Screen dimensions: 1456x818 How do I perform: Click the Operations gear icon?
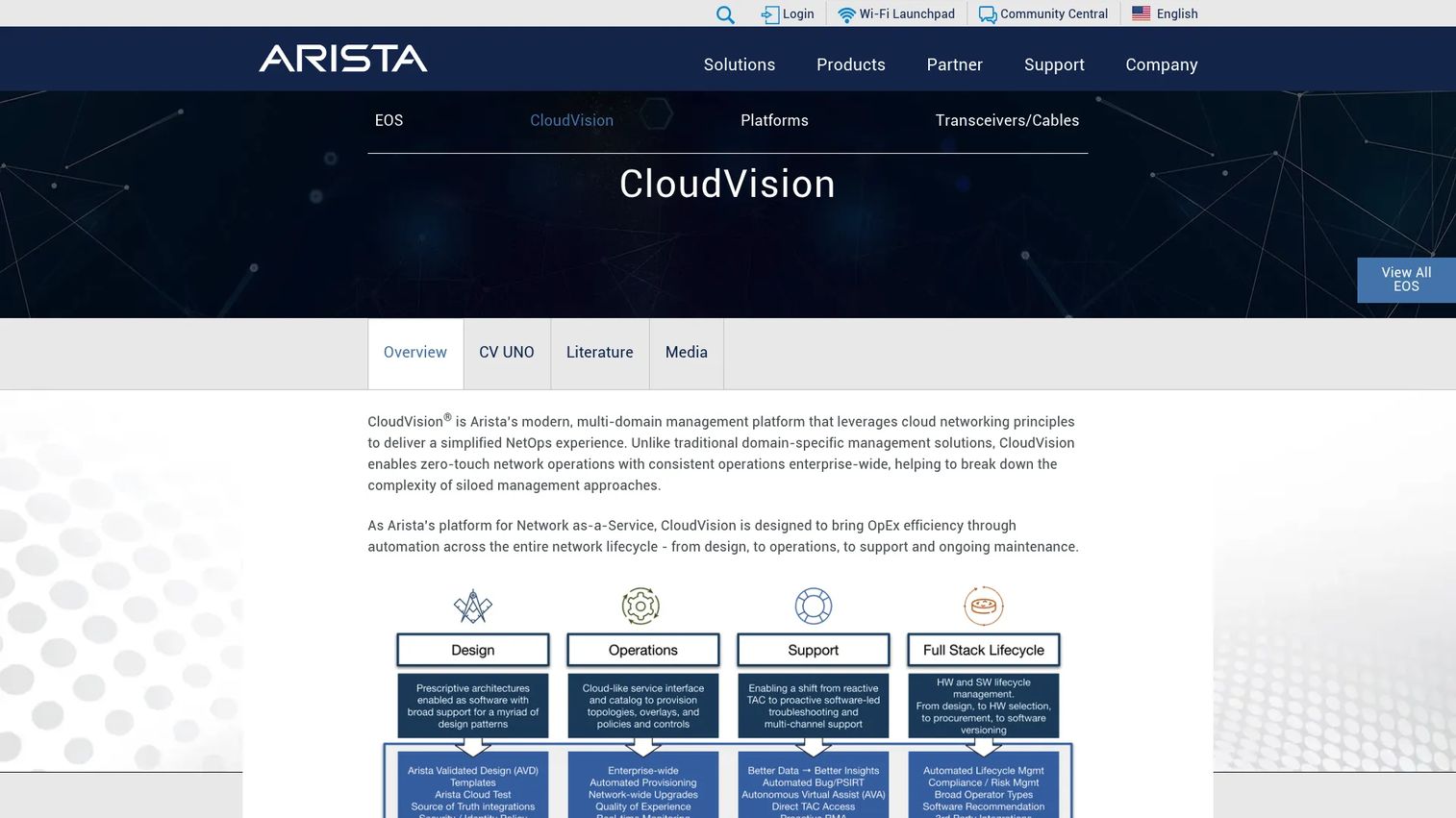click(x=640, y=607)
